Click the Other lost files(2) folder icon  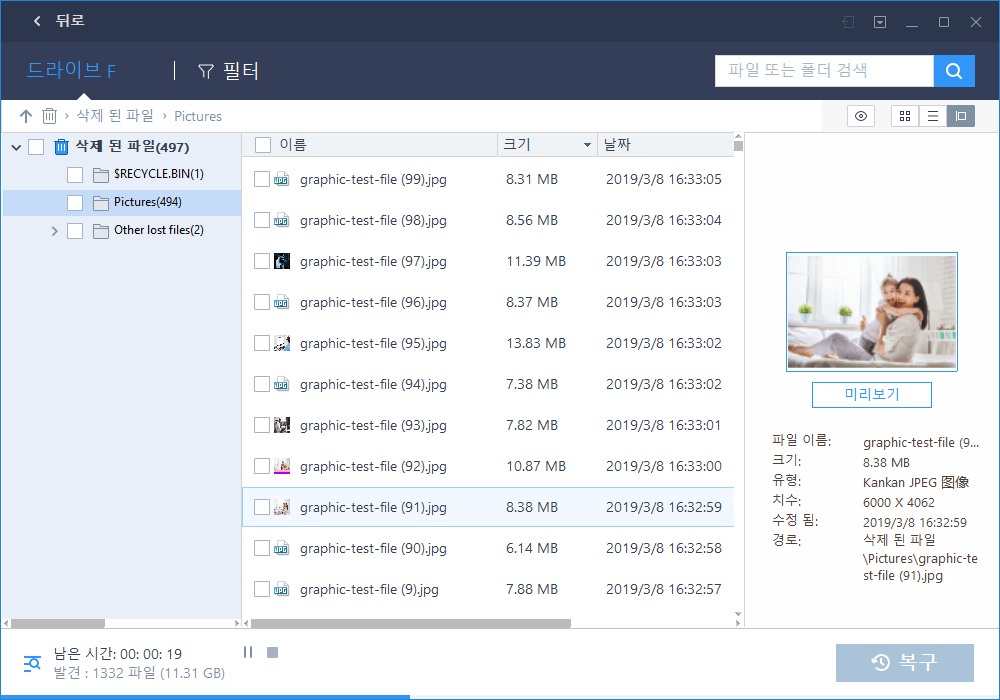101,231
